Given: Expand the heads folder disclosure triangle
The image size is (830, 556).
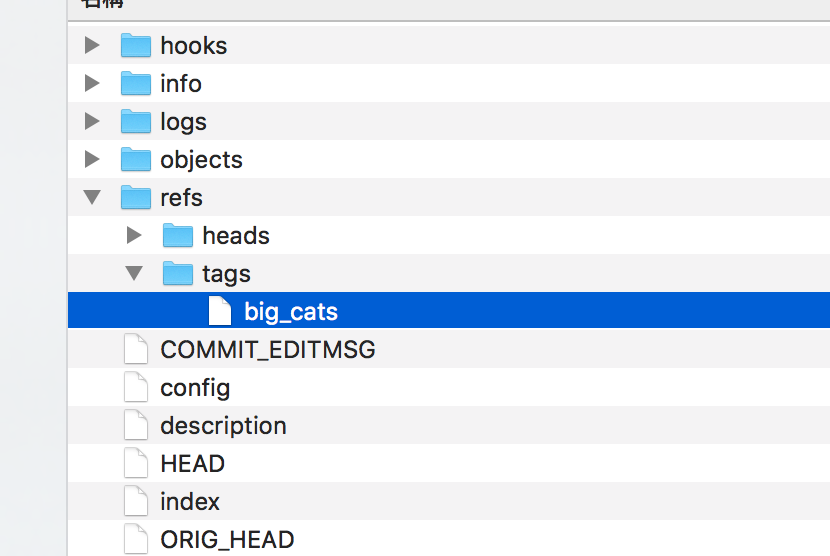Looking at the screenshot, I should coord(135,235).
